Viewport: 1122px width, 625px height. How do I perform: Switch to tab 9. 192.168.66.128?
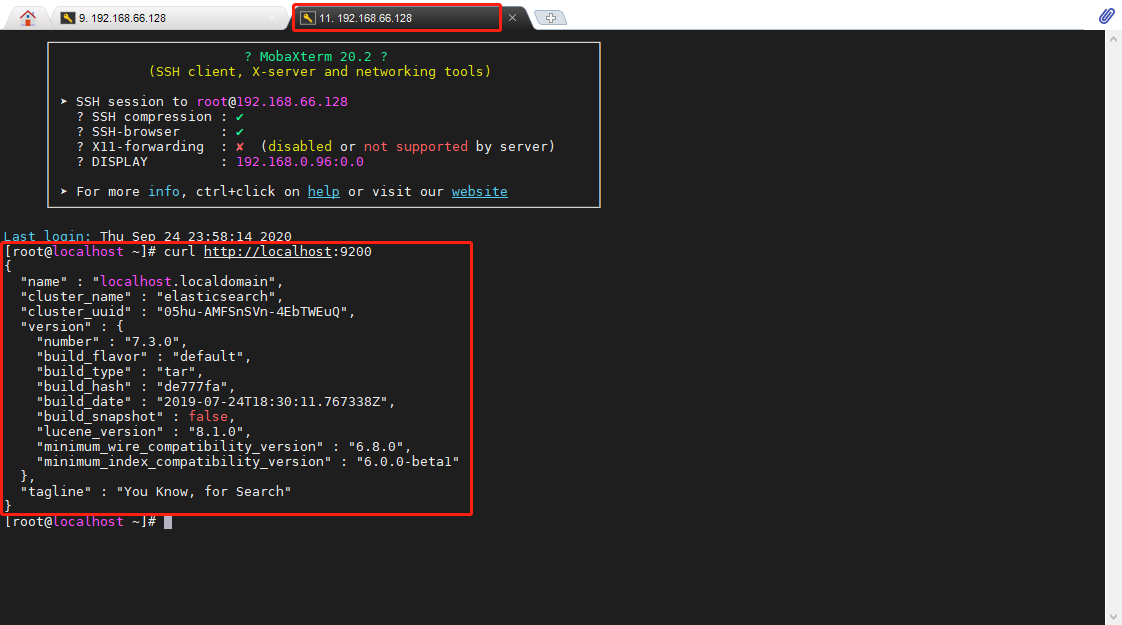(168, 18)
